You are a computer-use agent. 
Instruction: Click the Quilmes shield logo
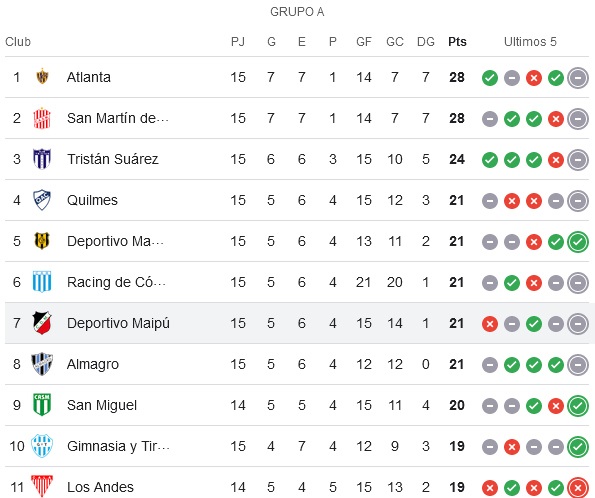(x=42, y=200)
